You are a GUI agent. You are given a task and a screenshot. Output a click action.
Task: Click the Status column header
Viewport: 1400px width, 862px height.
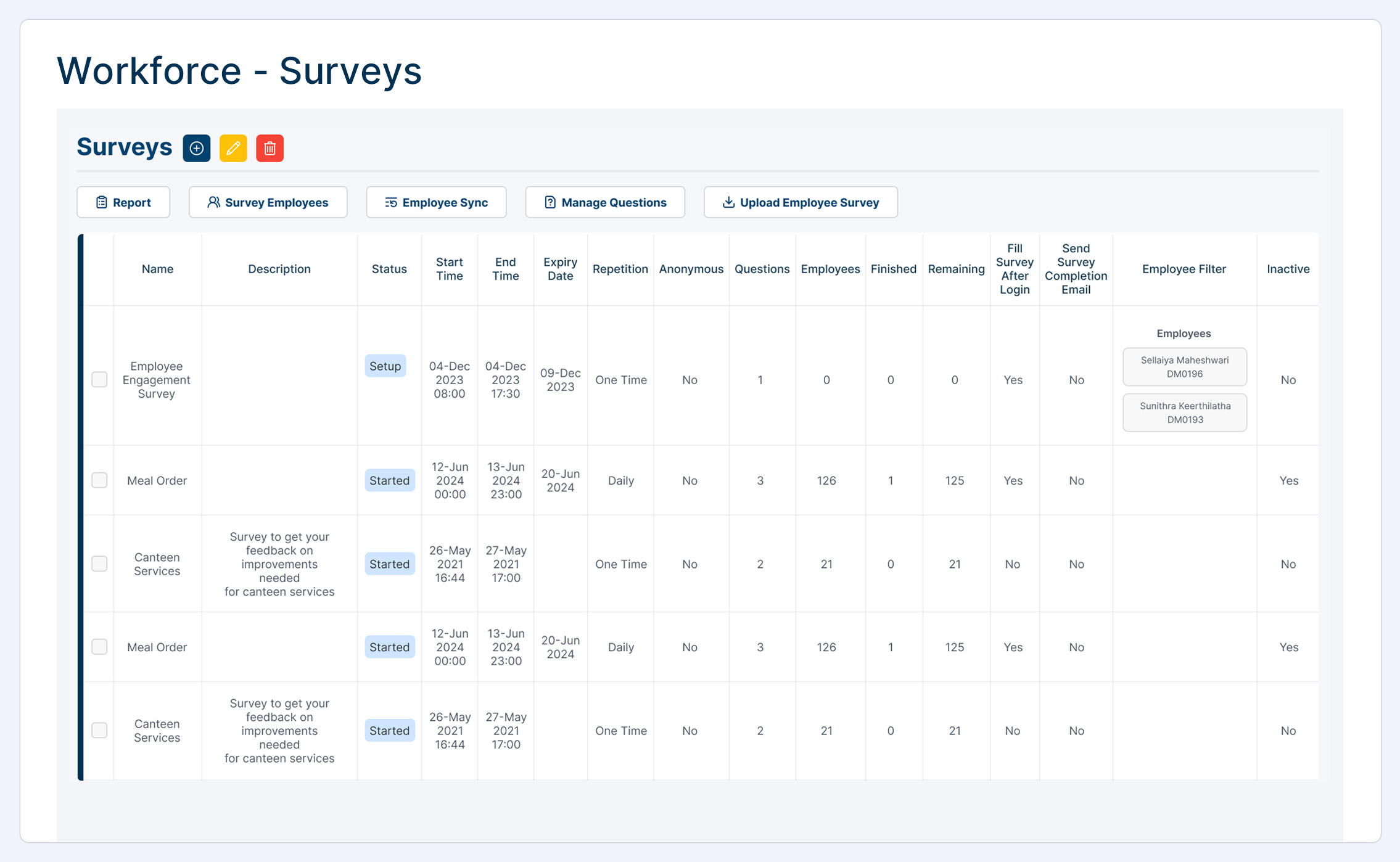point(389,269)
